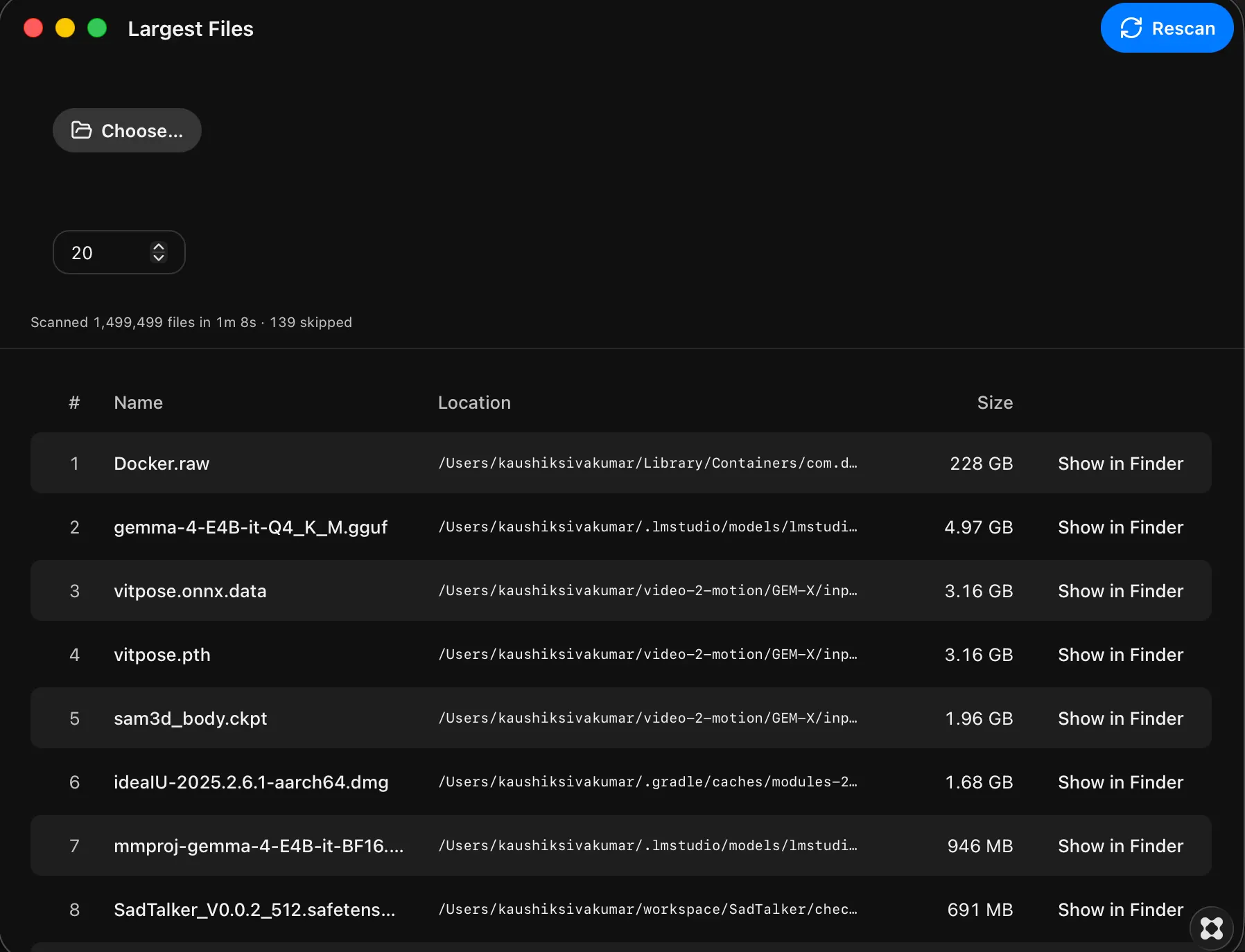Select the mmproj-gemma-4-E4B-it-BF16 name

259,846
